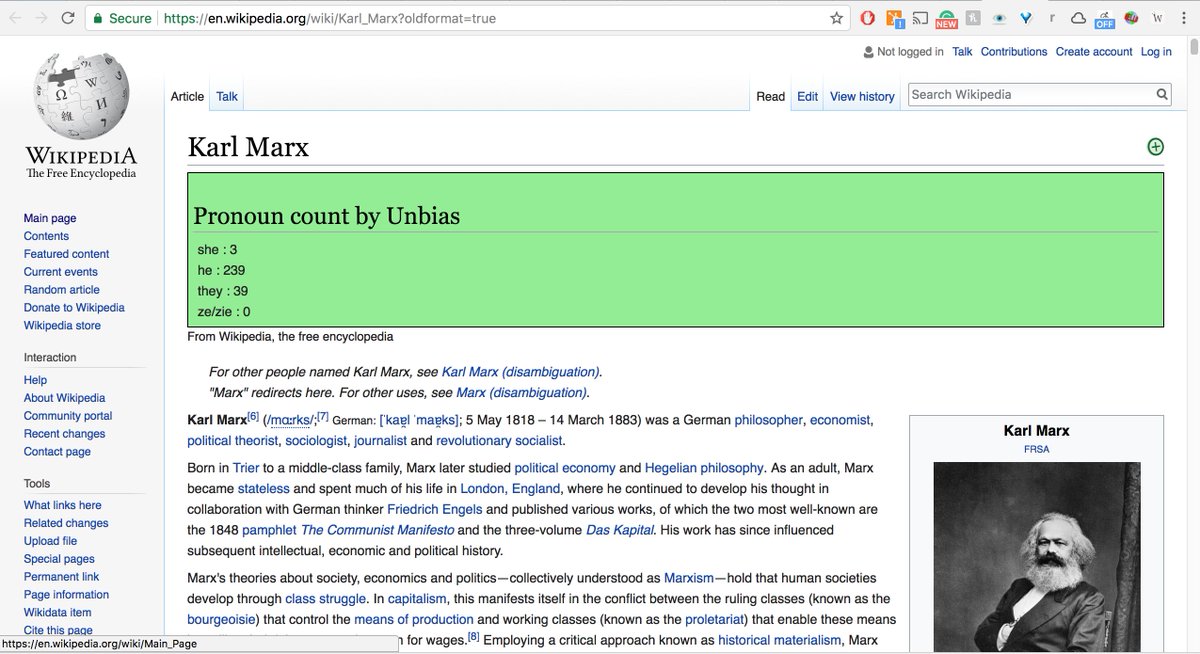Open Karl Marx (disambiguation) link
1200x654 pixels.
[521, 372]
